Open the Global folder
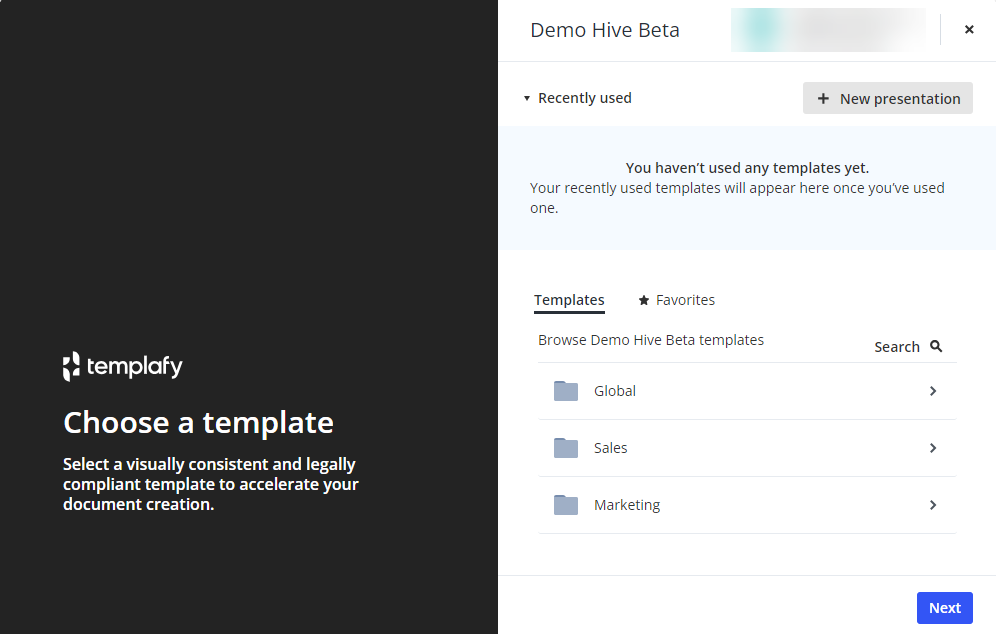 click(x=747, y=391)
